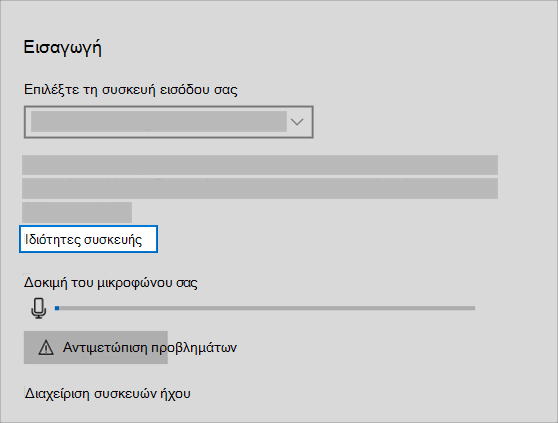The height and width of the screenshot is (423, 558).
Task: Click the Δοκιμή του μικροφώνου σας label
Action: pos(111,283)
